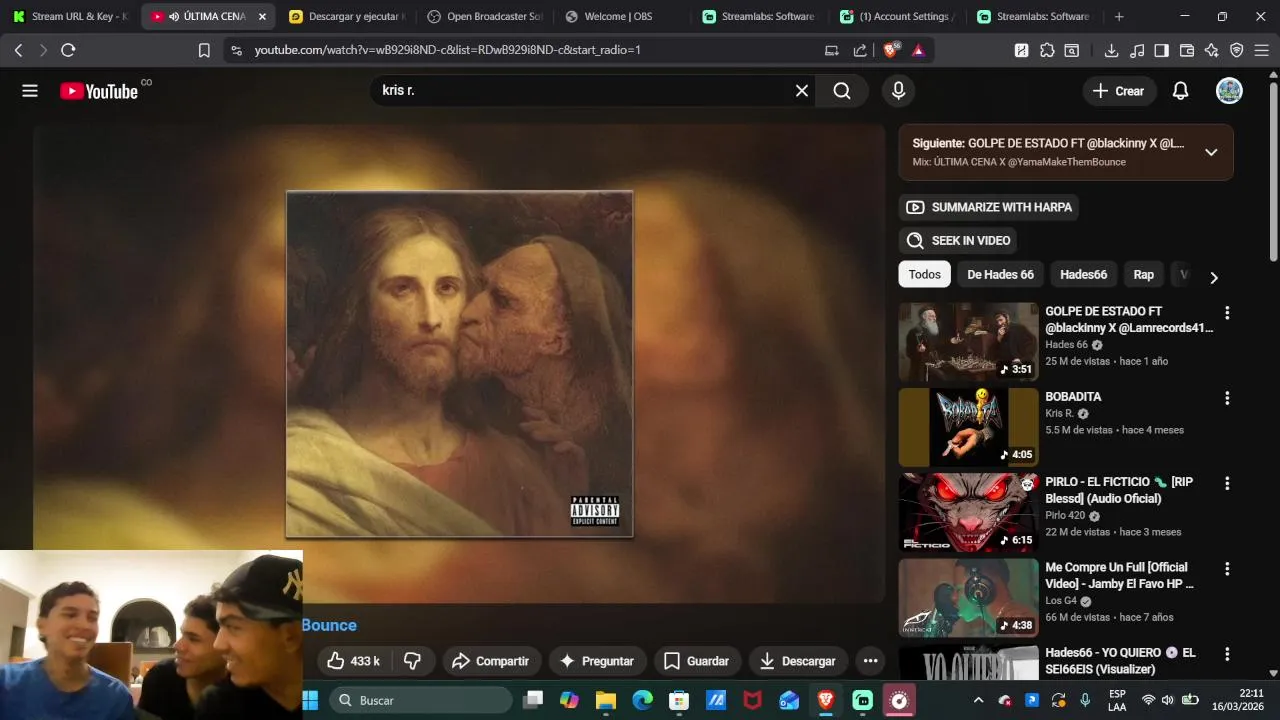Run search with magnifier button
The image size is (1280, 720).
coord(842,91)
